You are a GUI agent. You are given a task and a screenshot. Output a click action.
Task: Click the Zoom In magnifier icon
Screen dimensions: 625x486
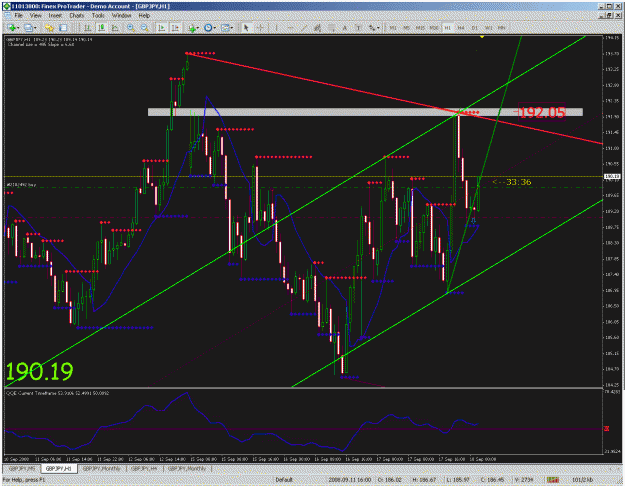(130, 28)
